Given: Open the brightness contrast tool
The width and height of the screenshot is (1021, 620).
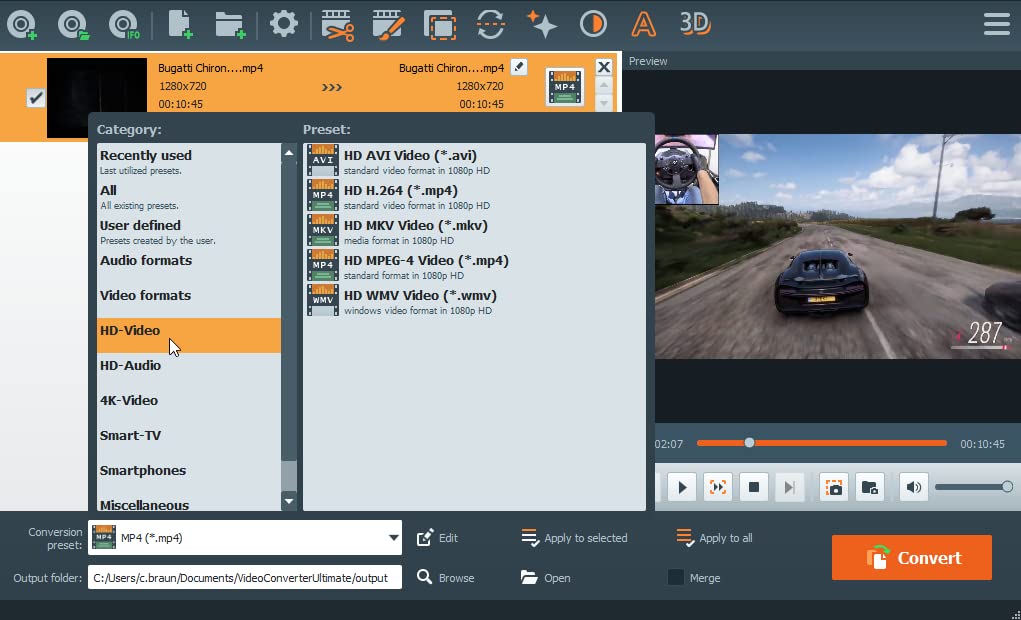Looking at the screenshot, I should click(593, 25).
